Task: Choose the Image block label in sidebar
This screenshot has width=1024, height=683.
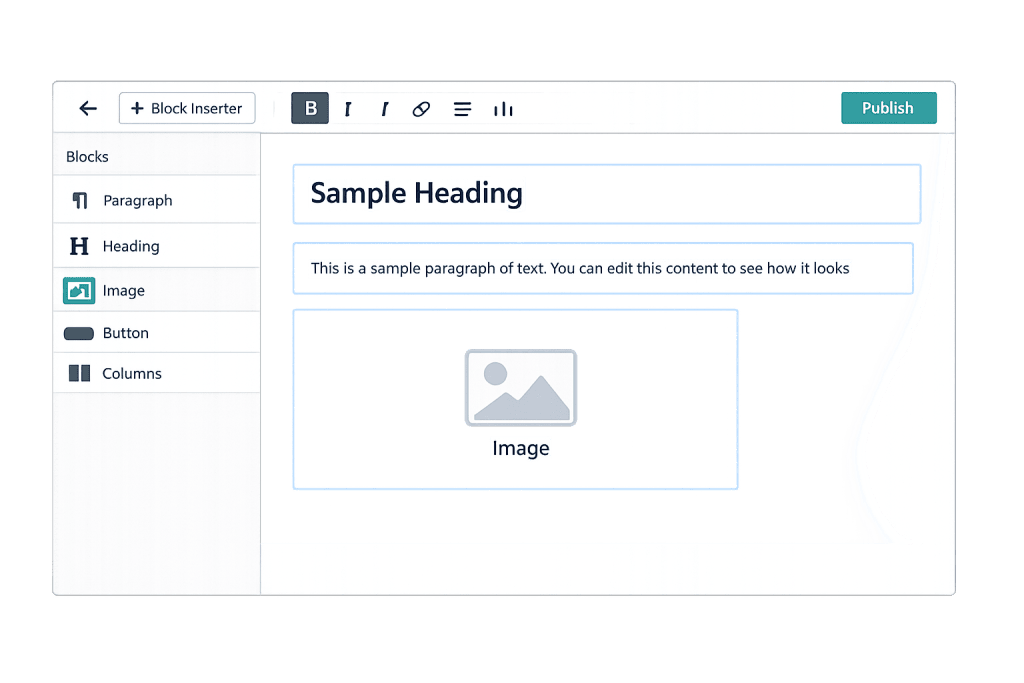Action: [124, 291]
